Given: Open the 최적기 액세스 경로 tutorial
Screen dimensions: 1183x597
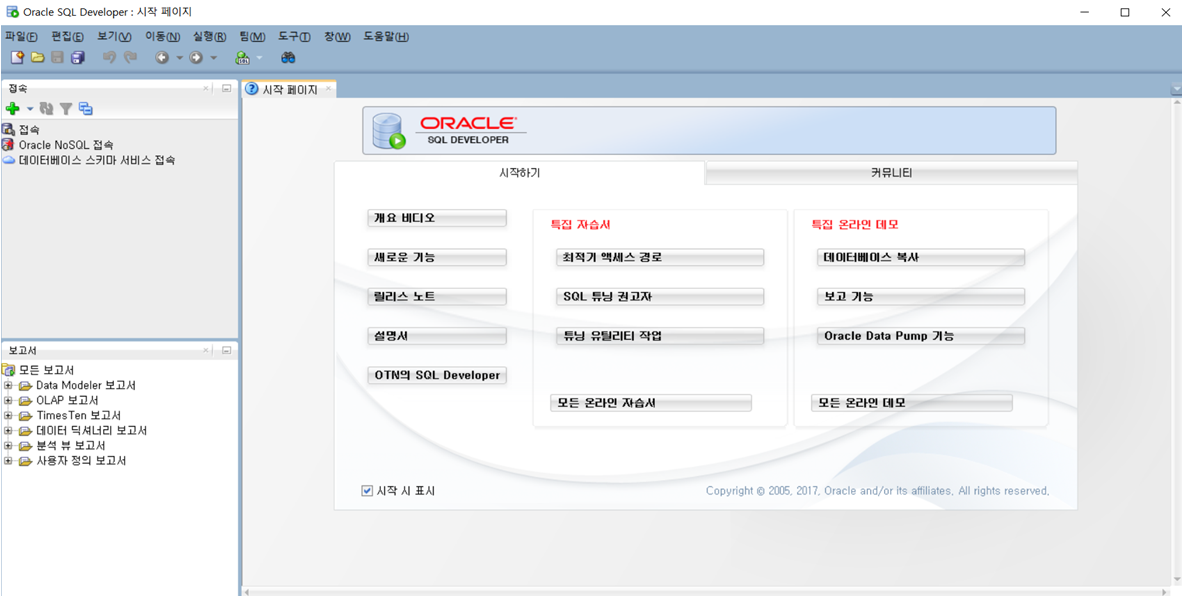Looking at the screenshot, I should 659,257.
